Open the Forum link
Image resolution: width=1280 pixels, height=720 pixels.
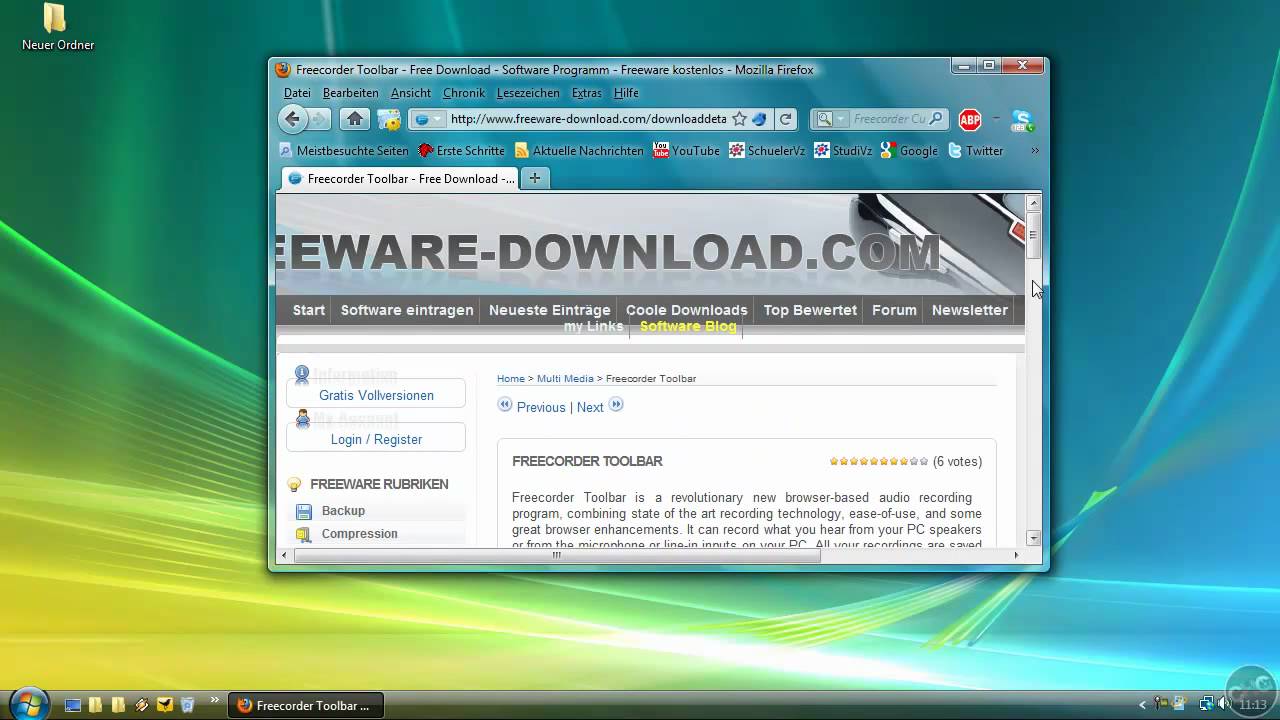(x=894, y=310)
